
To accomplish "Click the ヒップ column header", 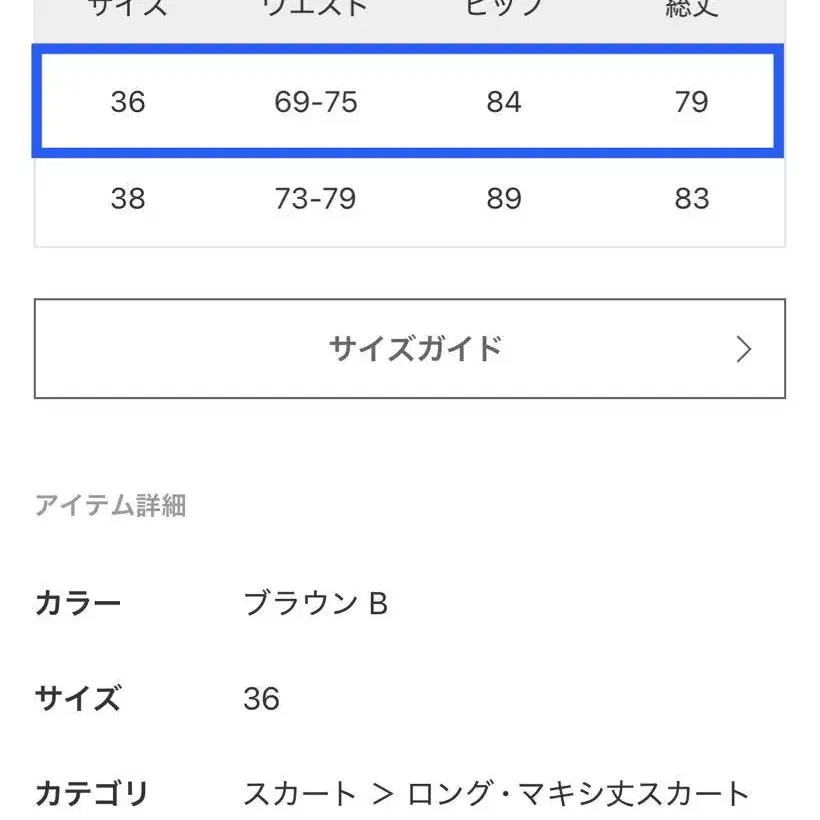I will [504, 10].
